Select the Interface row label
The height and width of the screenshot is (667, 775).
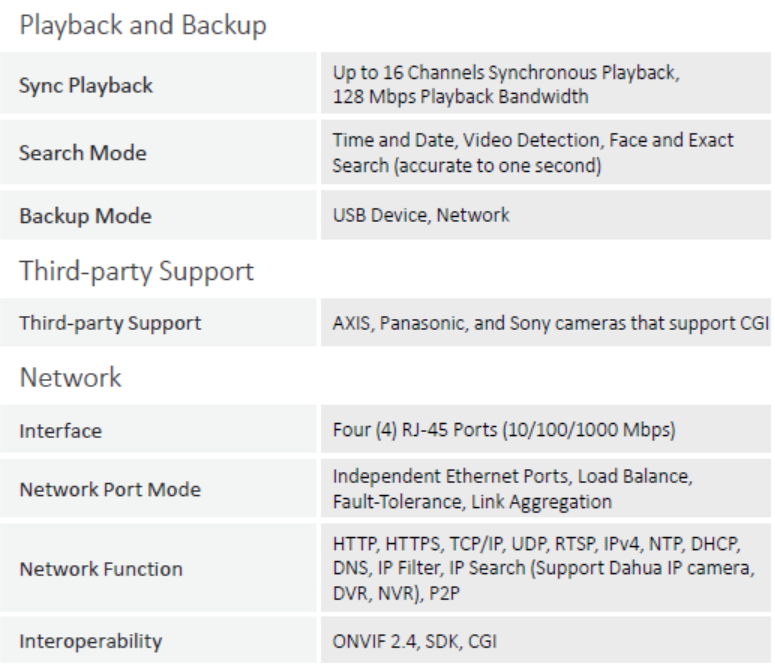tap(60, 431)
